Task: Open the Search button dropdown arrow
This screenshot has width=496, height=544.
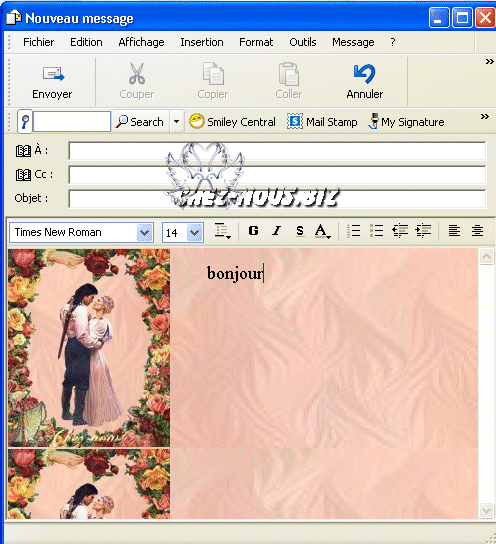Action: coord(177,121)
